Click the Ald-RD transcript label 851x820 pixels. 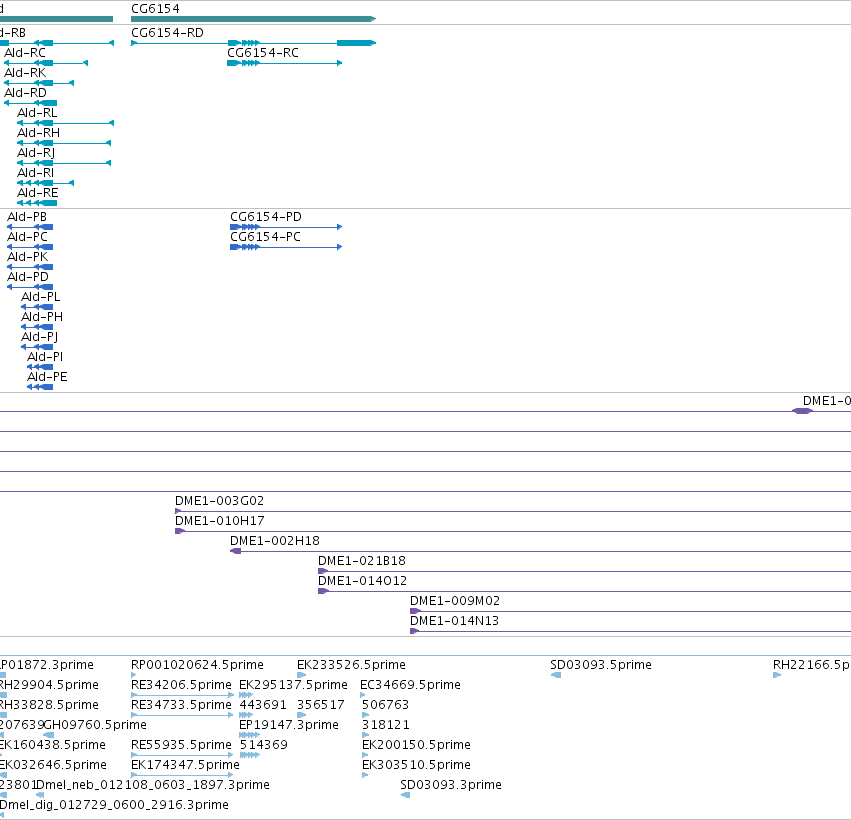pos(26,93)
